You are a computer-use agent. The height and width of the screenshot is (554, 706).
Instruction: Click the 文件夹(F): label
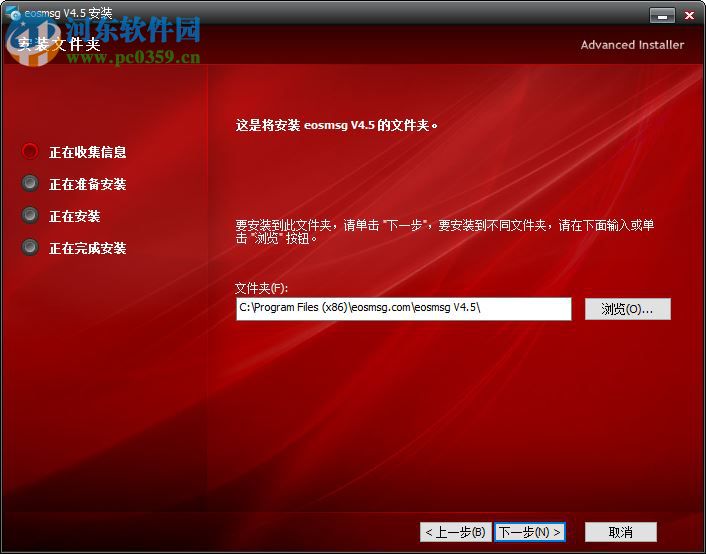point(261,288)
